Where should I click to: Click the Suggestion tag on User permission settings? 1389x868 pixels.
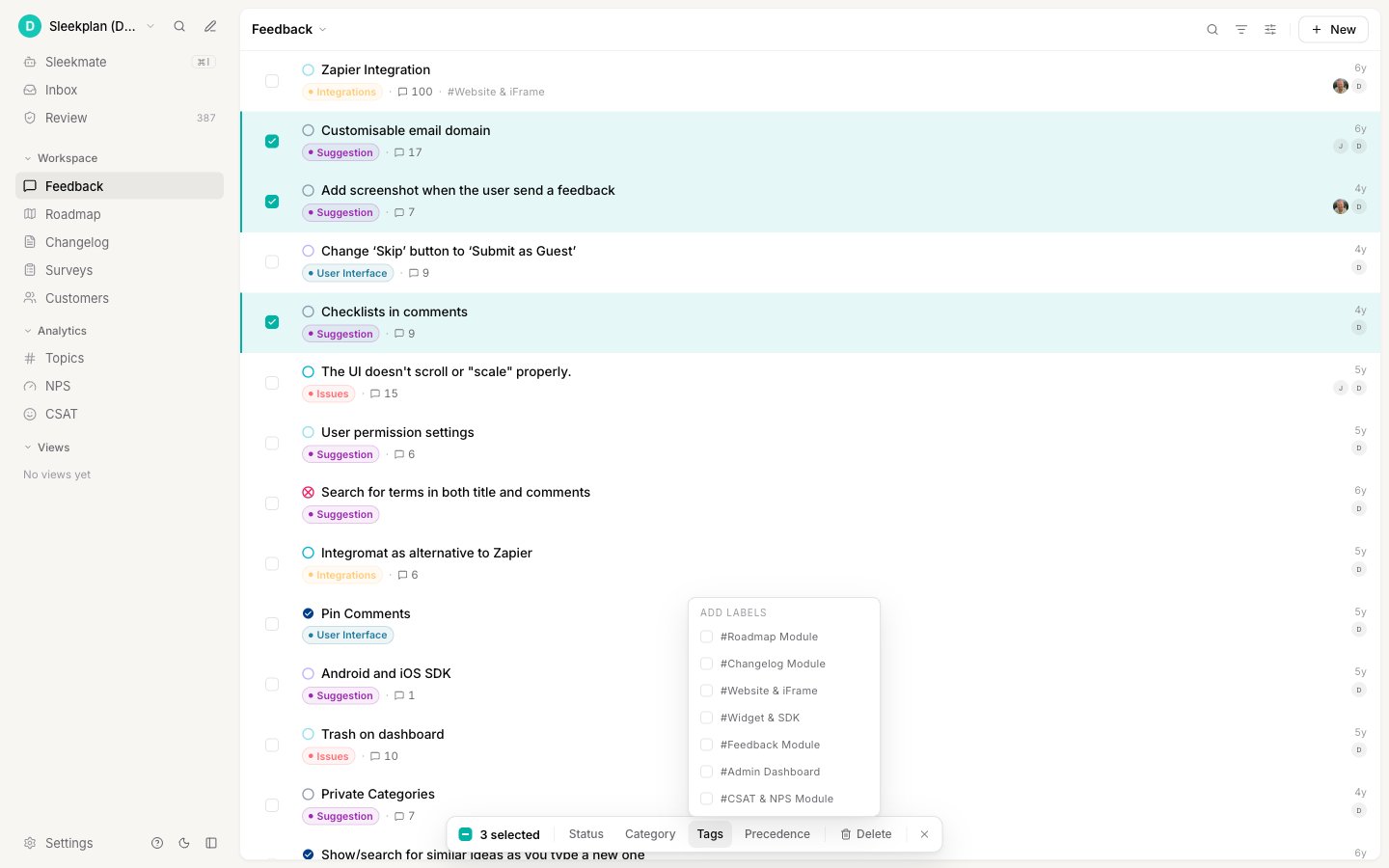click(340, 454)
